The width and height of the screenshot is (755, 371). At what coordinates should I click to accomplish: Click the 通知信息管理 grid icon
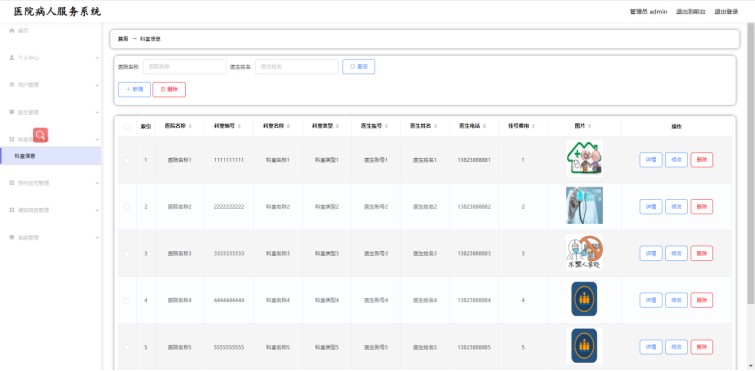[12, 210]
